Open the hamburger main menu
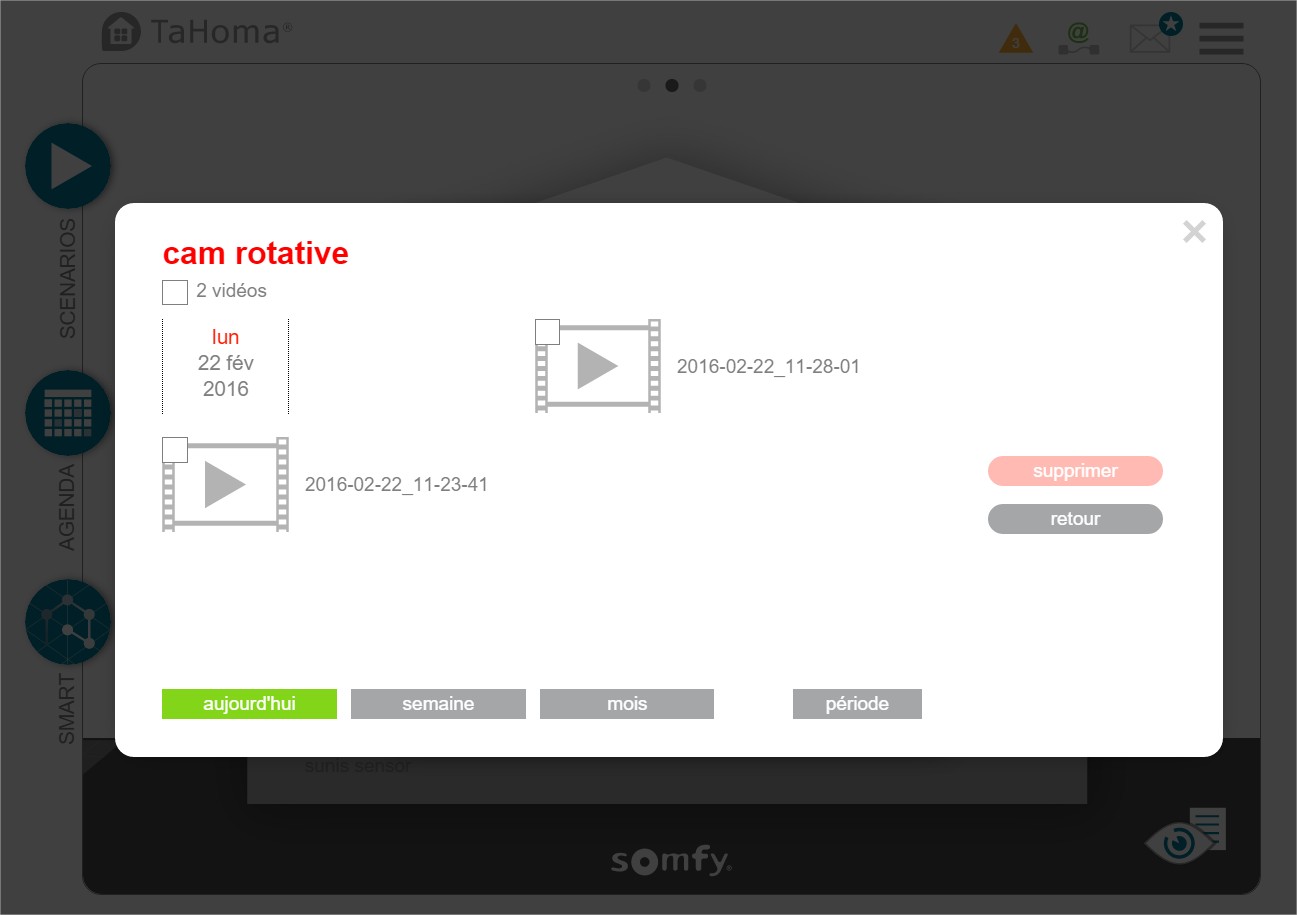This screenshot has height=915, width=1297. 1221,39
